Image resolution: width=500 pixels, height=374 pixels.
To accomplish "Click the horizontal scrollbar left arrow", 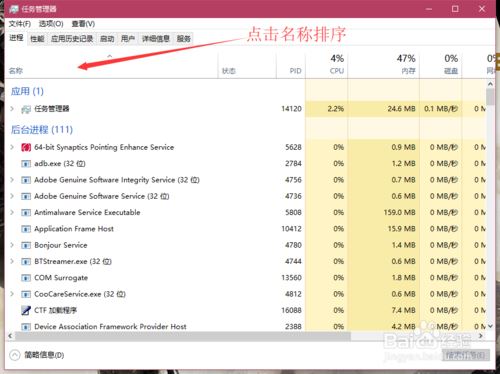I will click(10, 336).
